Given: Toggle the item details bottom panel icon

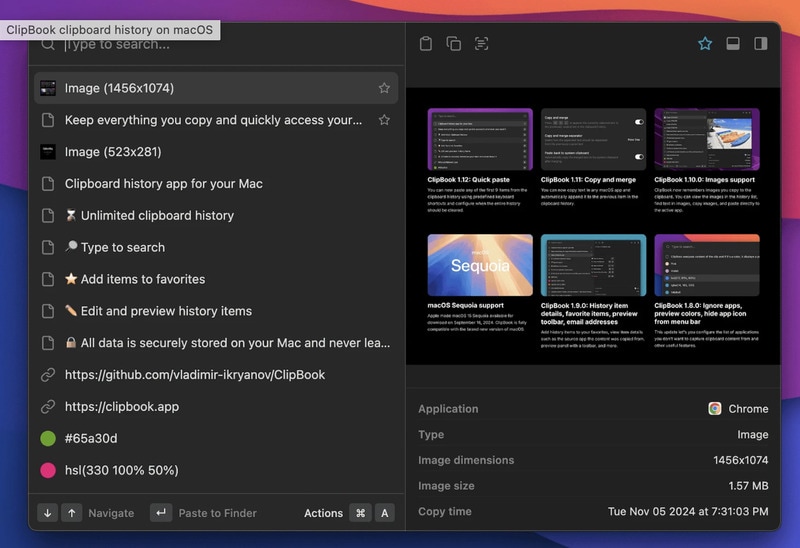Looking at the screenshot, I should pyautogui.click(x=733, y=44).
